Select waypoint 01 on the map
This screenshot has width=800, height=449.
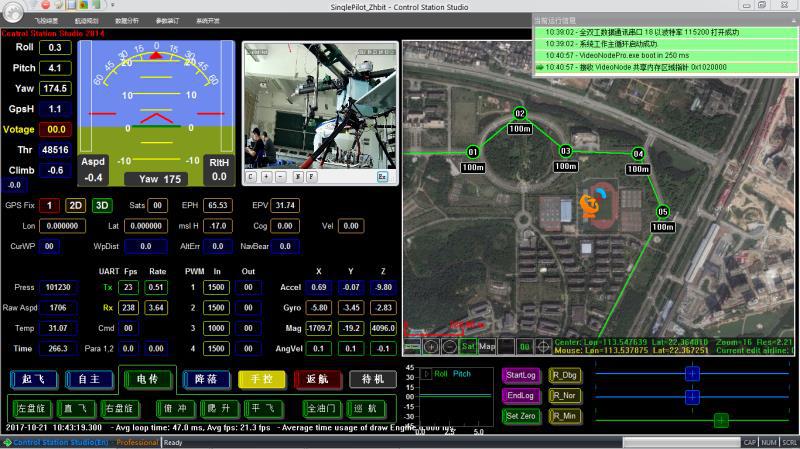[x=472, y=152]
